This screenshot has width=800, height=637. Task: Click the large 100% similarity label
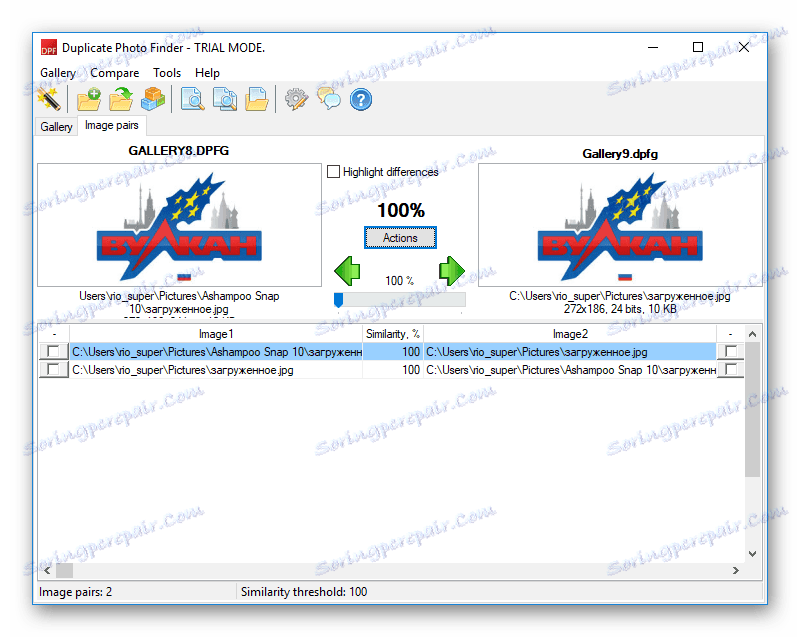[x=401, y=210]
